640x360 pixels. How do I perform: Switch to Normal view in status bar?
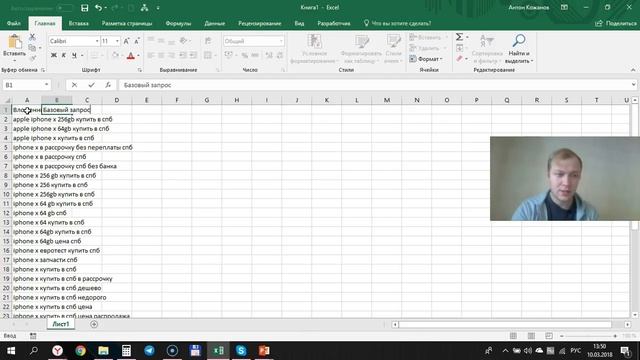pyautogui.click(x=513, y=336)
